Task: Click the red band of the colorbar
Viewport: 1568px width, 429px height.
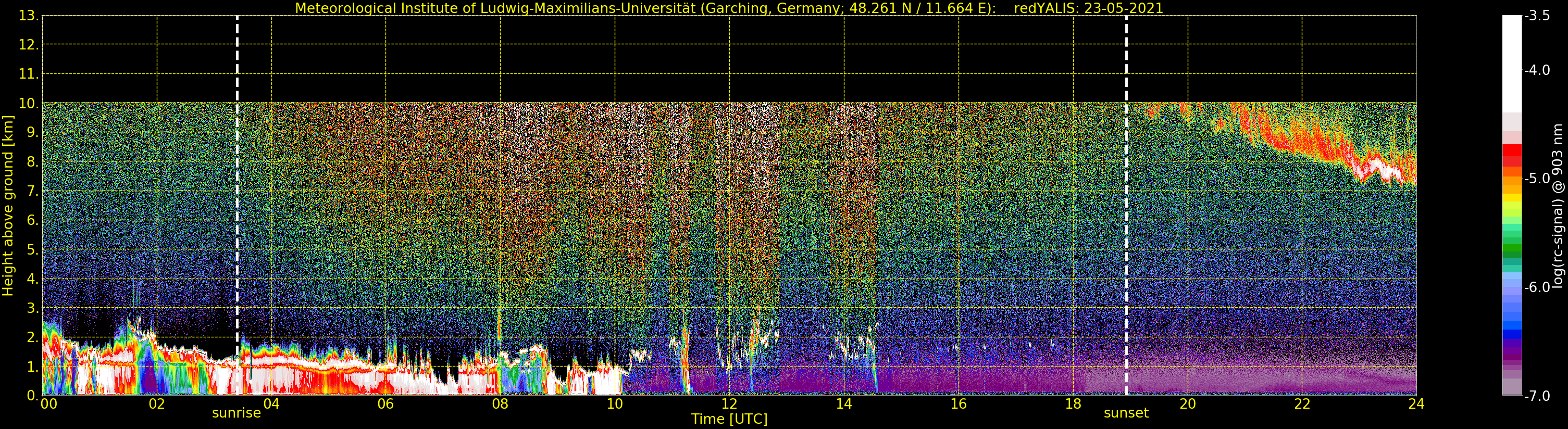Action: tap(1511, 155)
